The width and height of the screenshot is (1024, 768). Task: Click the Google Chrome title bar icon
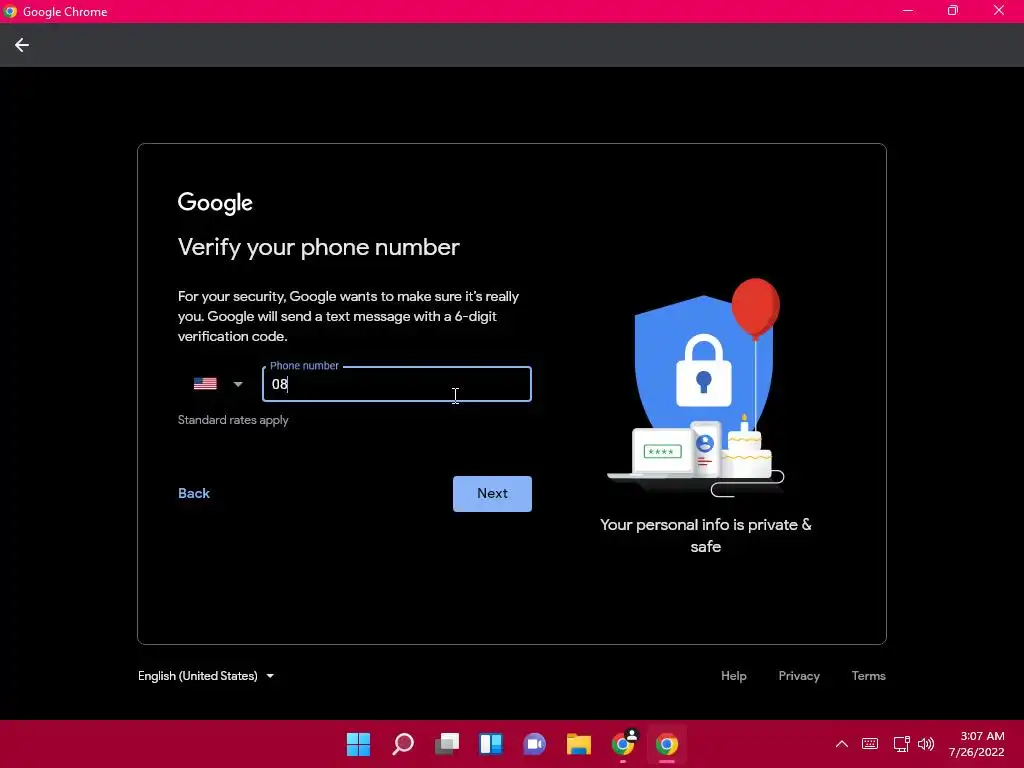(x=10, y=12)
